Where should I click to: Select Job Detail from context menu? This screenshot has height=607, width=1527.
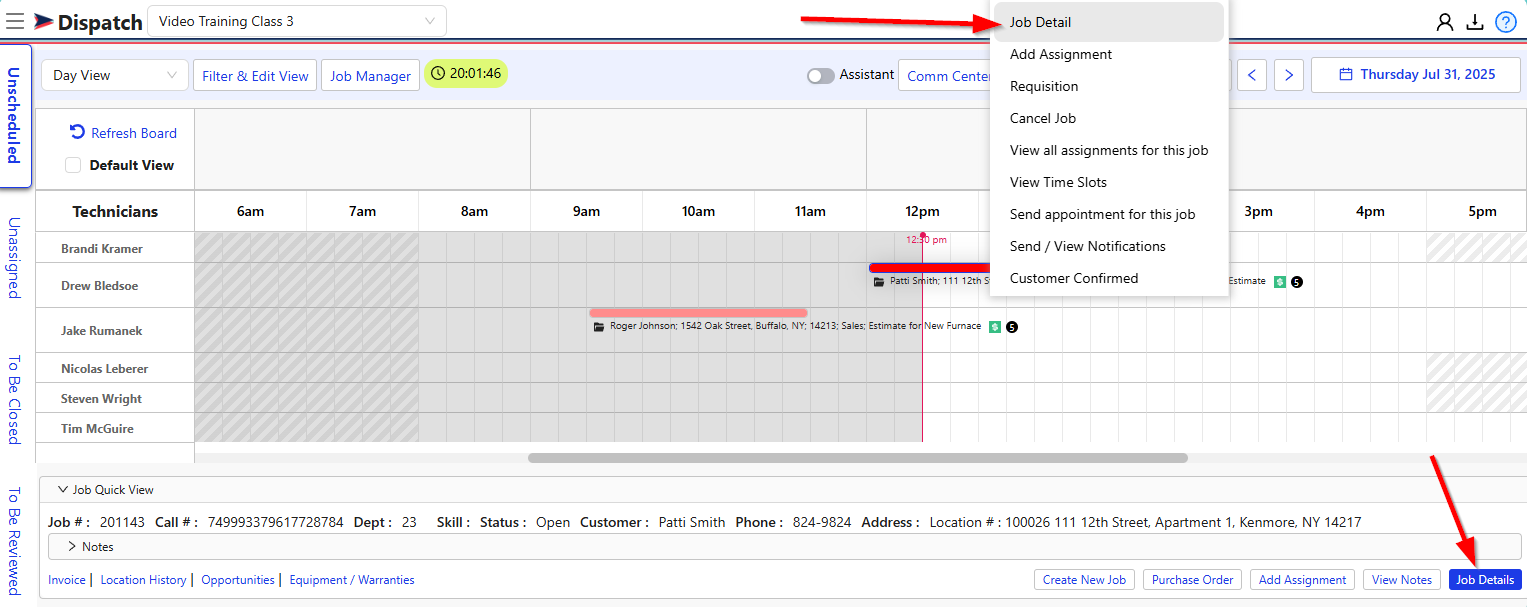(x=1109, y=22)
